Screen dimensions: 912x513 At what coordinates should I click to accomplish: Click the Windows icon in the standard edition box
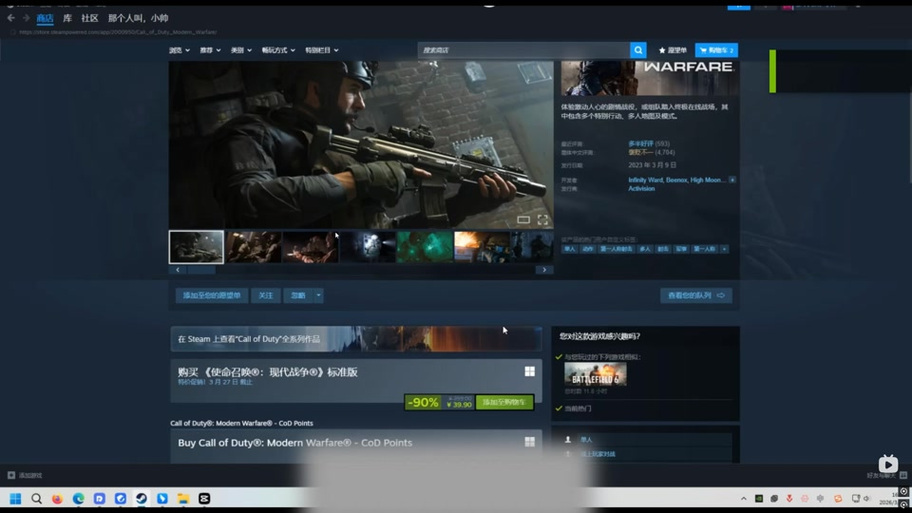pyautogui.click(x=529, y=372)
